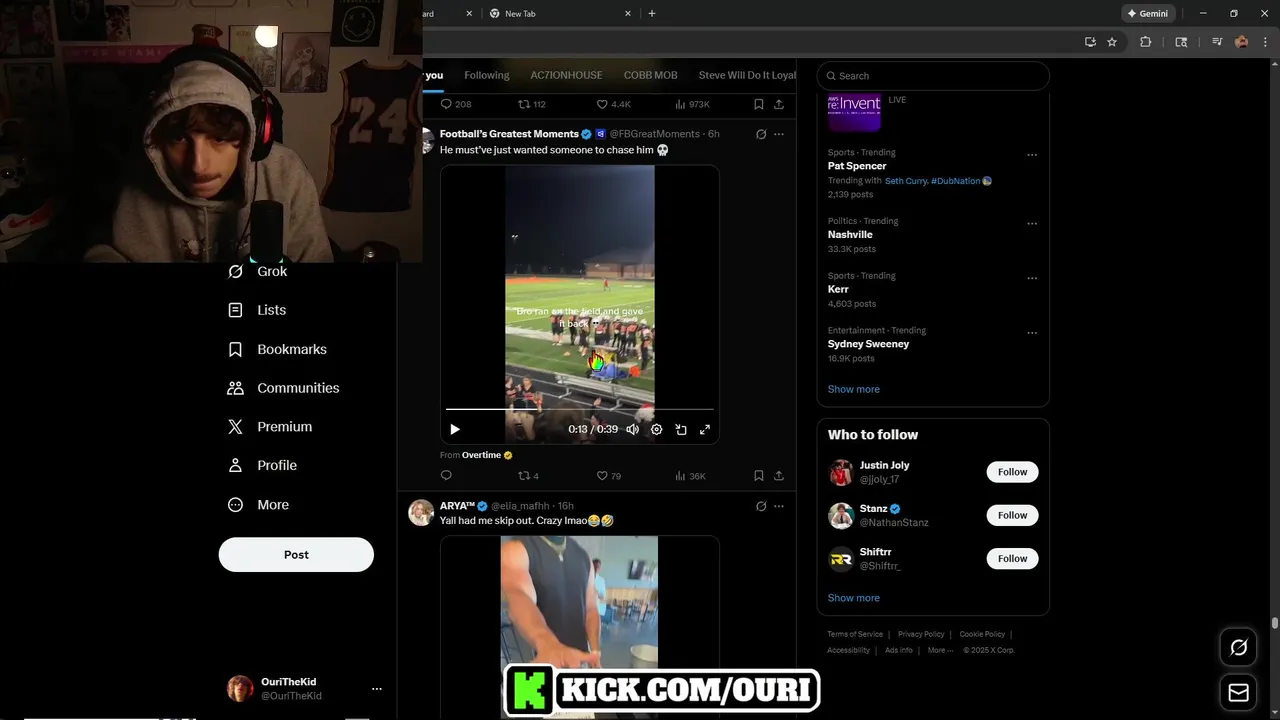Open the floating Grok button

click(x=1238, y=648)
